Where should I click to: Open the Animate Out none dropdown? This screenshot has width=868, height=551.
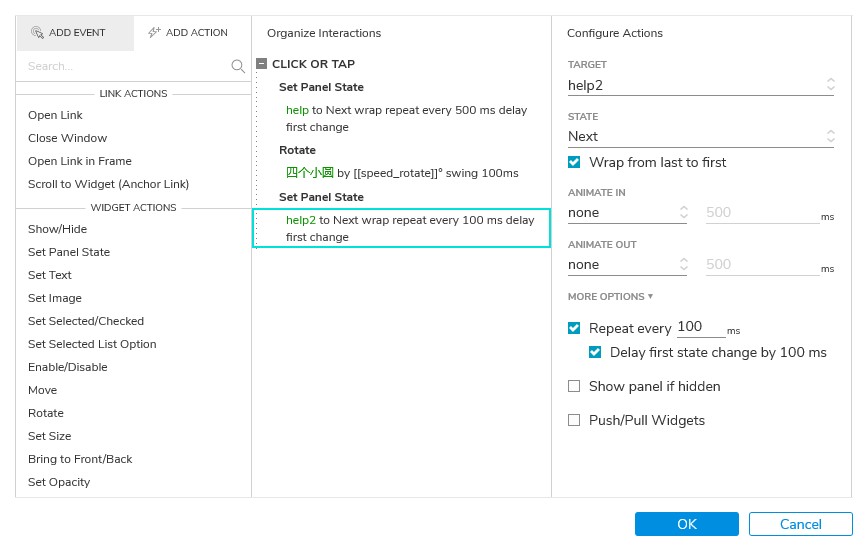pos(627,265)
